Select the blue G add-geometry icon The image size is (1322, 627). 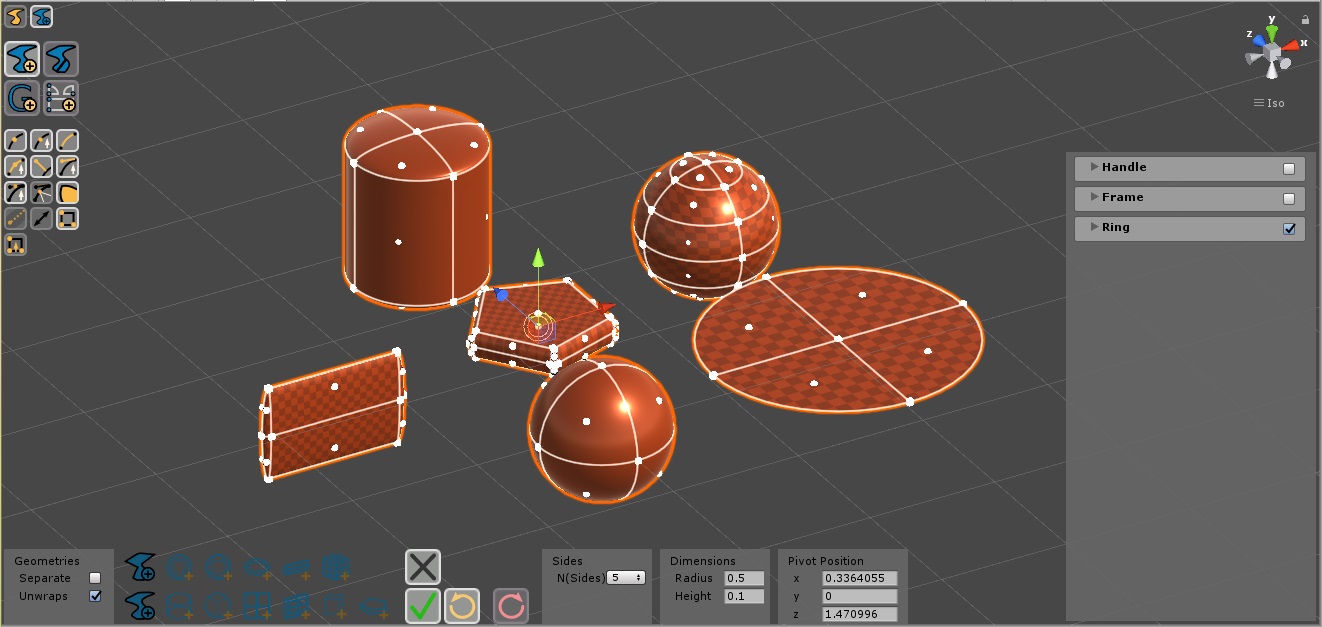pyautogui.click(x=21, y=98)
